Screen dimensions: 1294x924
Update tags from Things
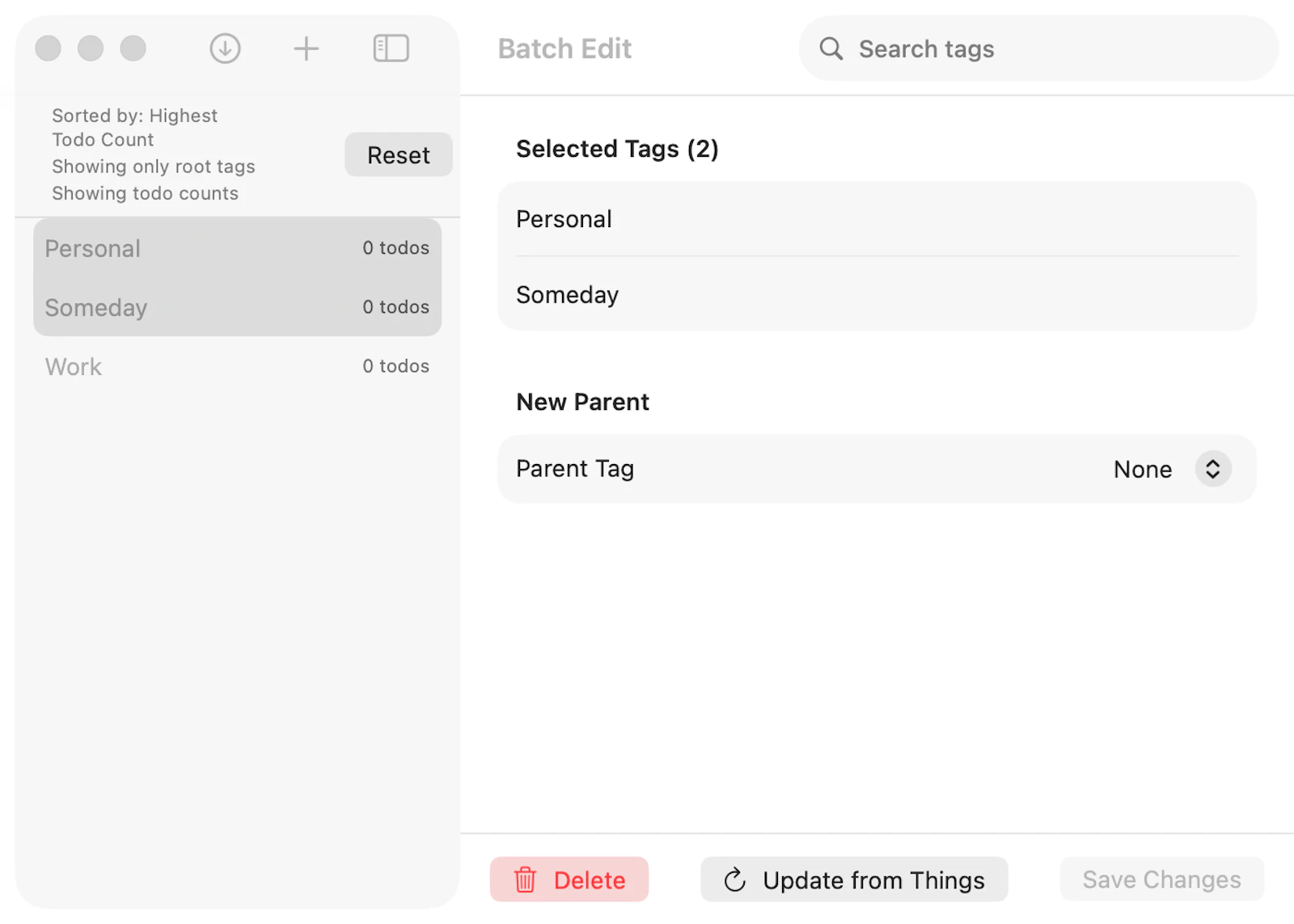click(854, 880)
